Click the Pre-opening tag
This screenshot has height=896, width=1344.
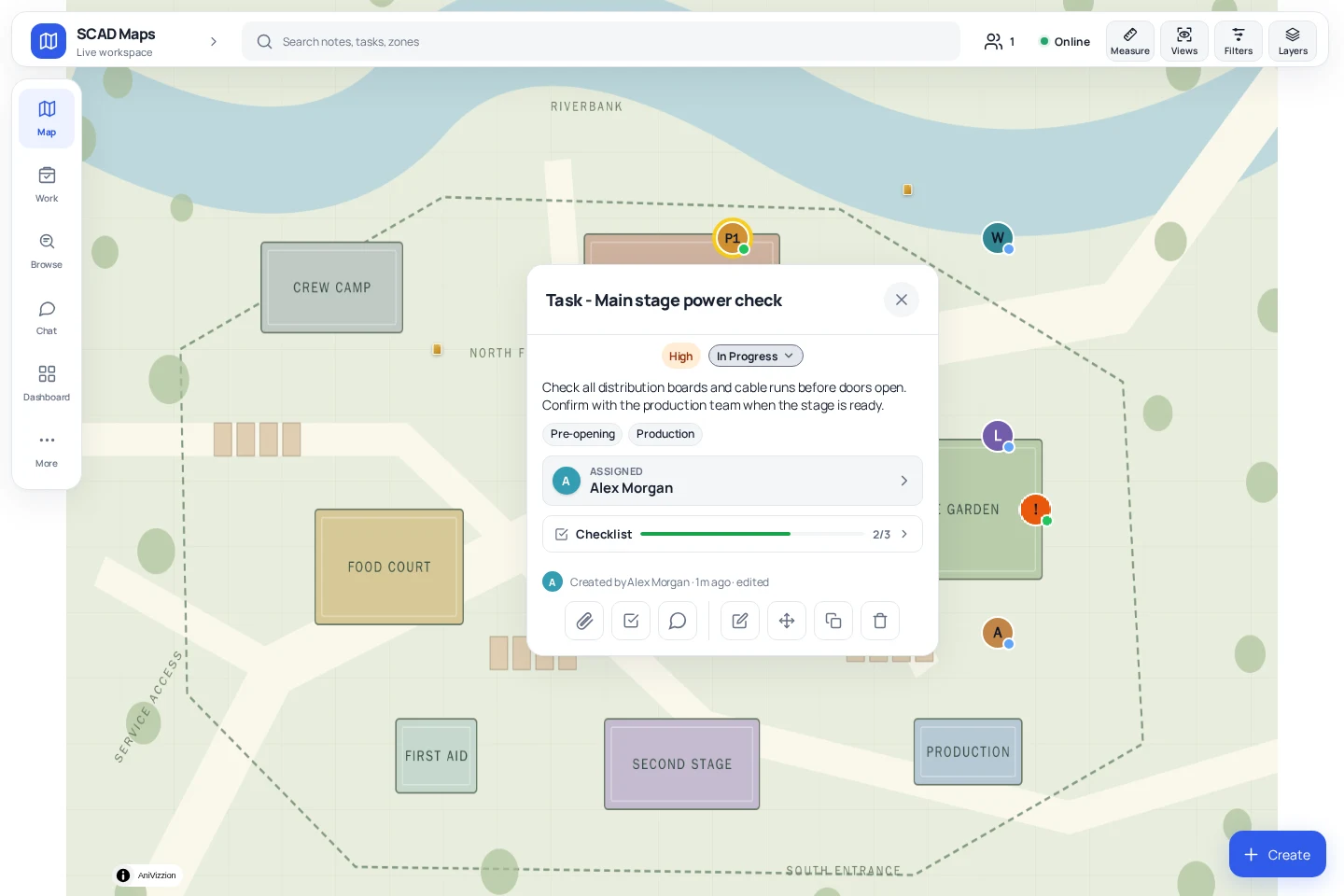pos(582,434)
